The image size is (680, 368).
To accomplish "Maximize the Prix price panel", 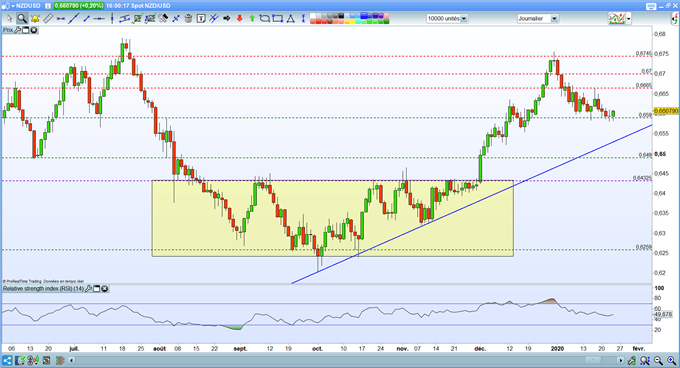I will [x=25, y=30].
